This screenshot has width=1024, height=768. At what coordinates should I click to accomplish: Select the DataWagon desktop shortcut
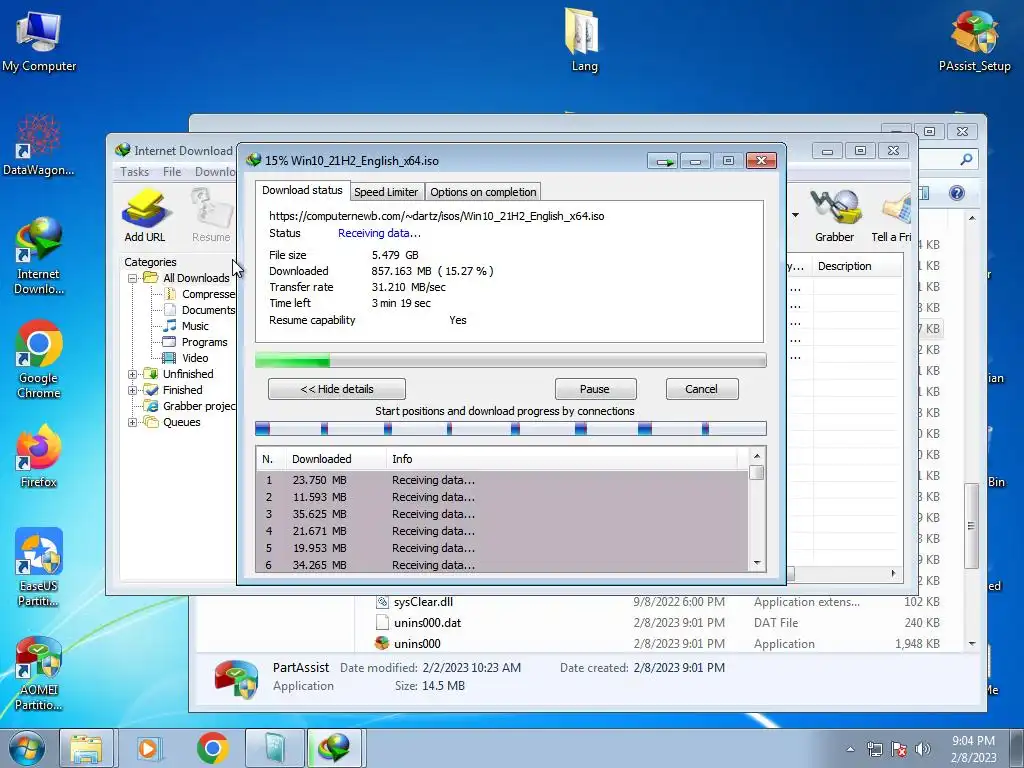39,145
